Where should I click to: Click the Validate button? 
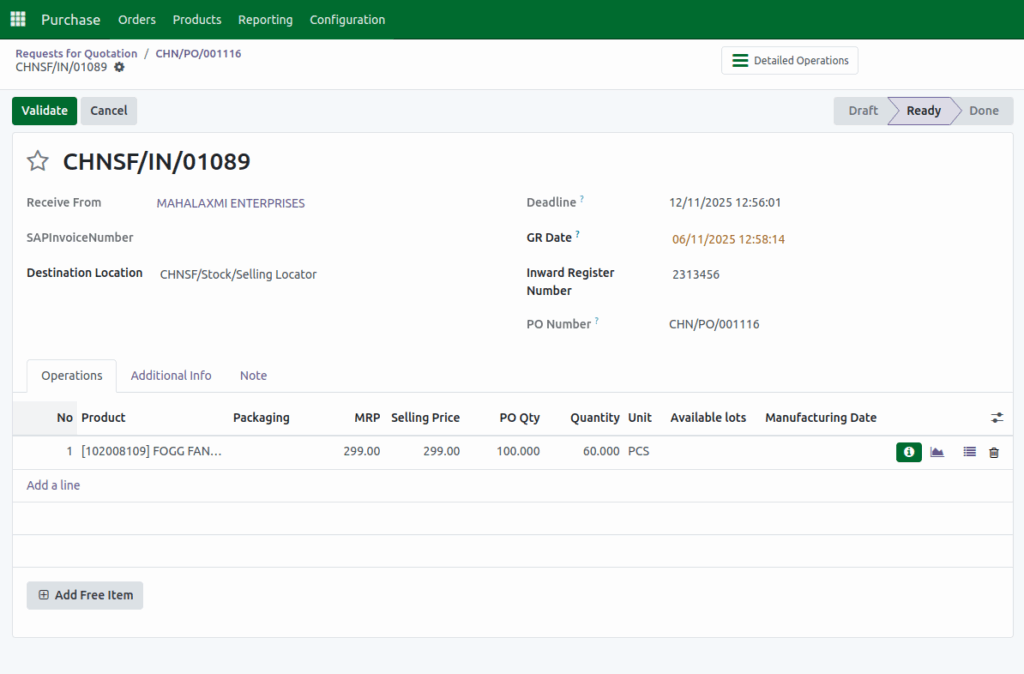(44, 110)
